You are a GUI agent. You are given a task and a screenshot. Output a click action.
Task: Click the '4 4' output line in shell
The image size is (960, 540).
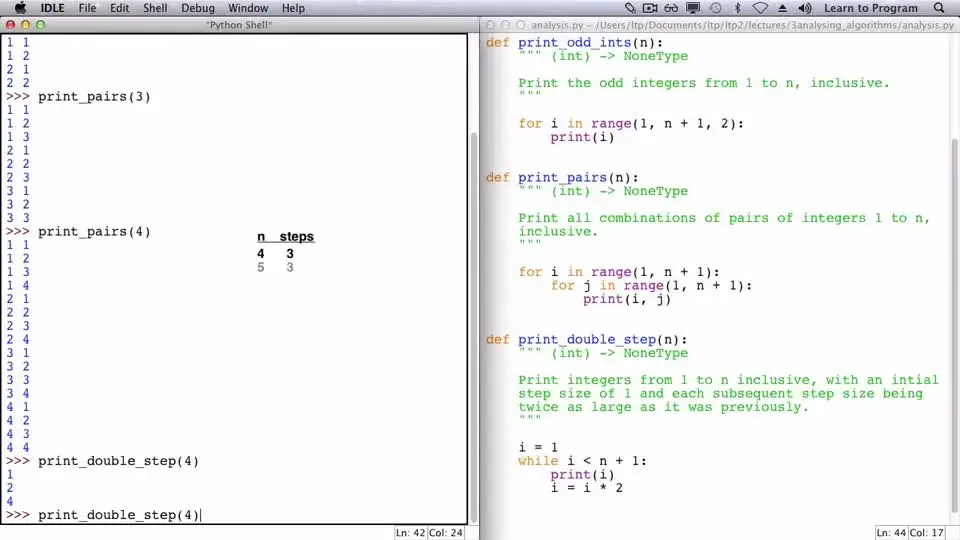[18, 448]
